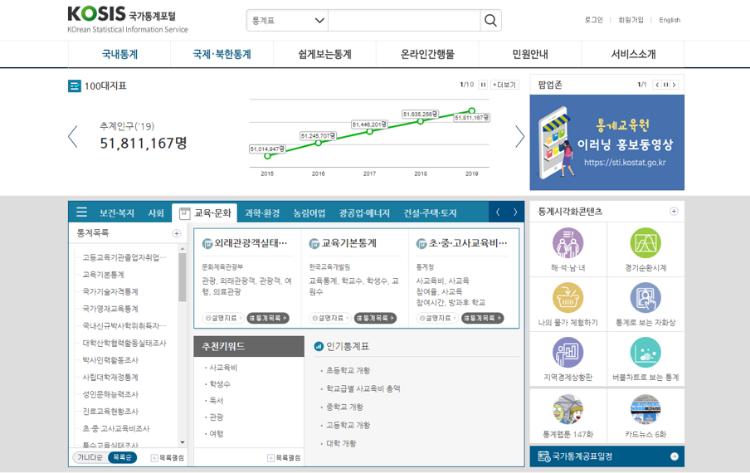Open the 통계교육원 이러닝 홍보동영상 banner
Screen dimensions: 750x473
coord(607,143)
